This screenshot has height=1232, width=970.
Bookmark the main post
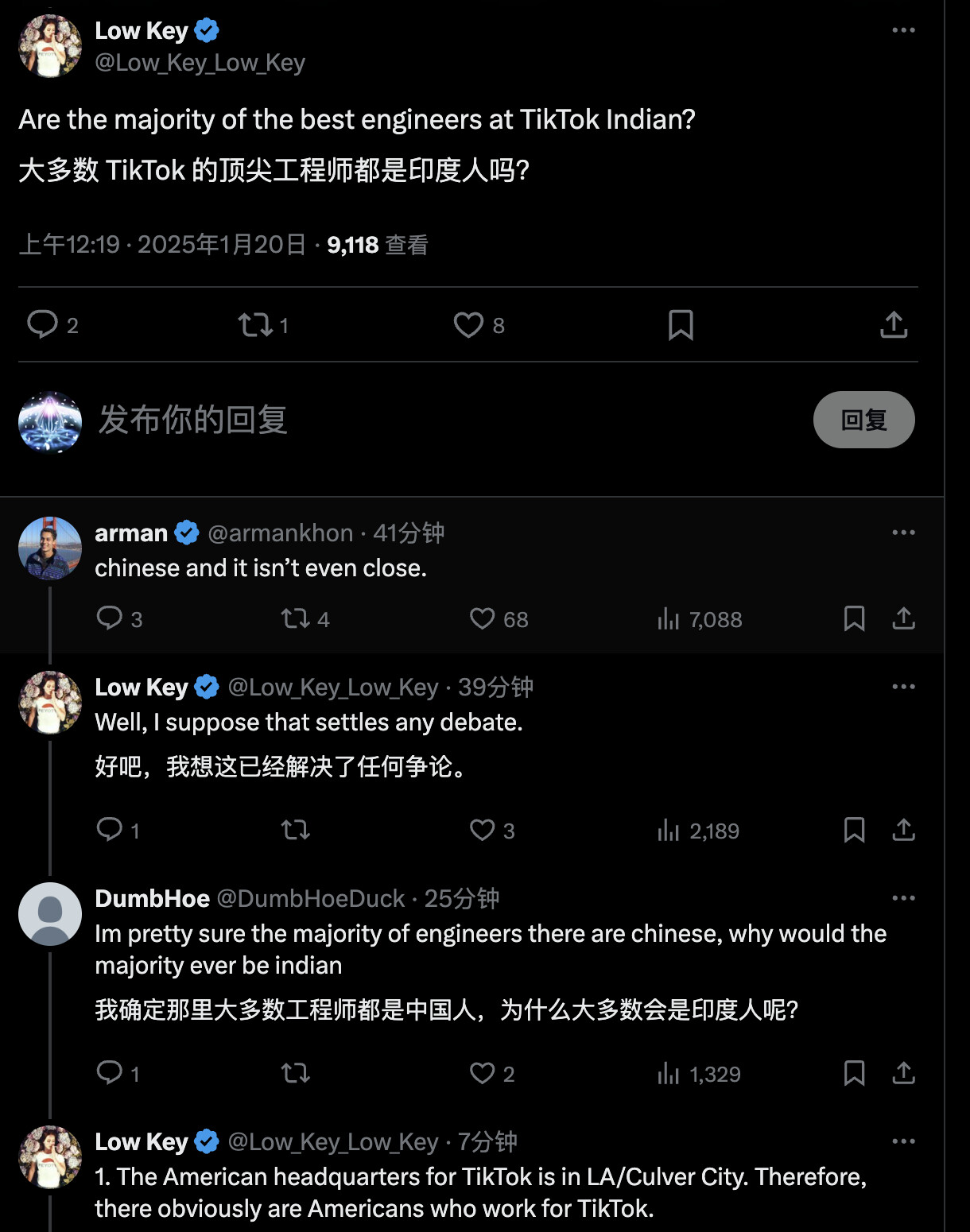pos(681,325)
